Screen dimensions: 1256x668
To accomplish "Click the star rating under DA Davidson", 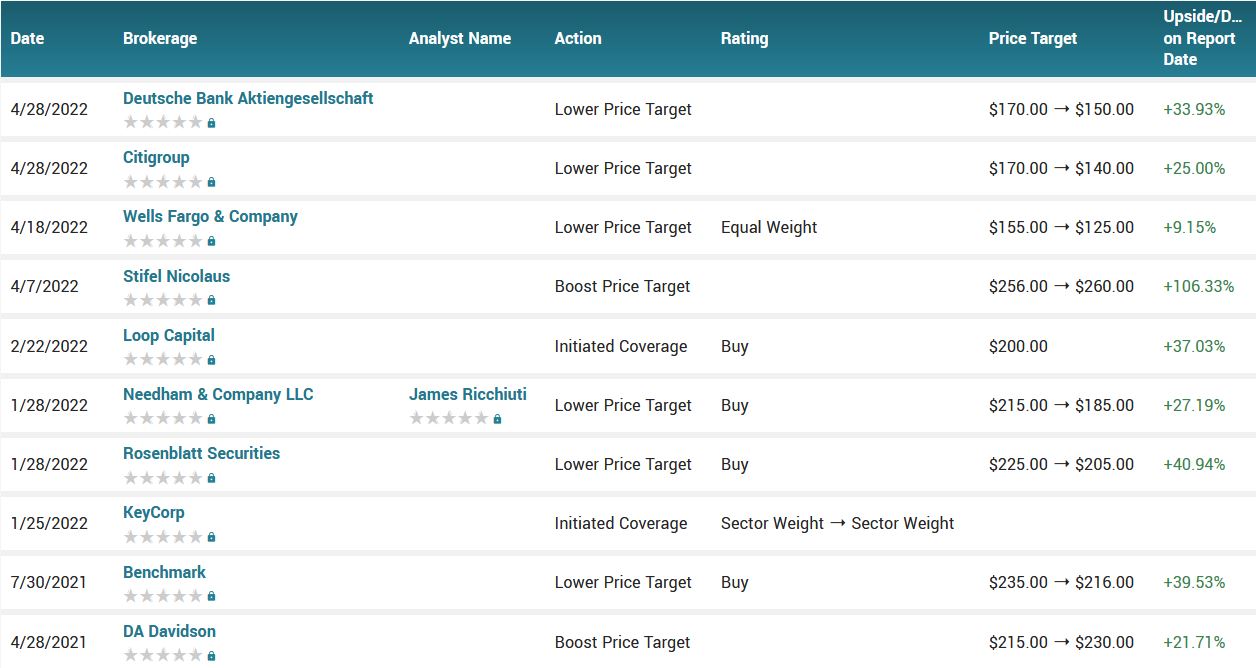I will (x=163, y=655).
